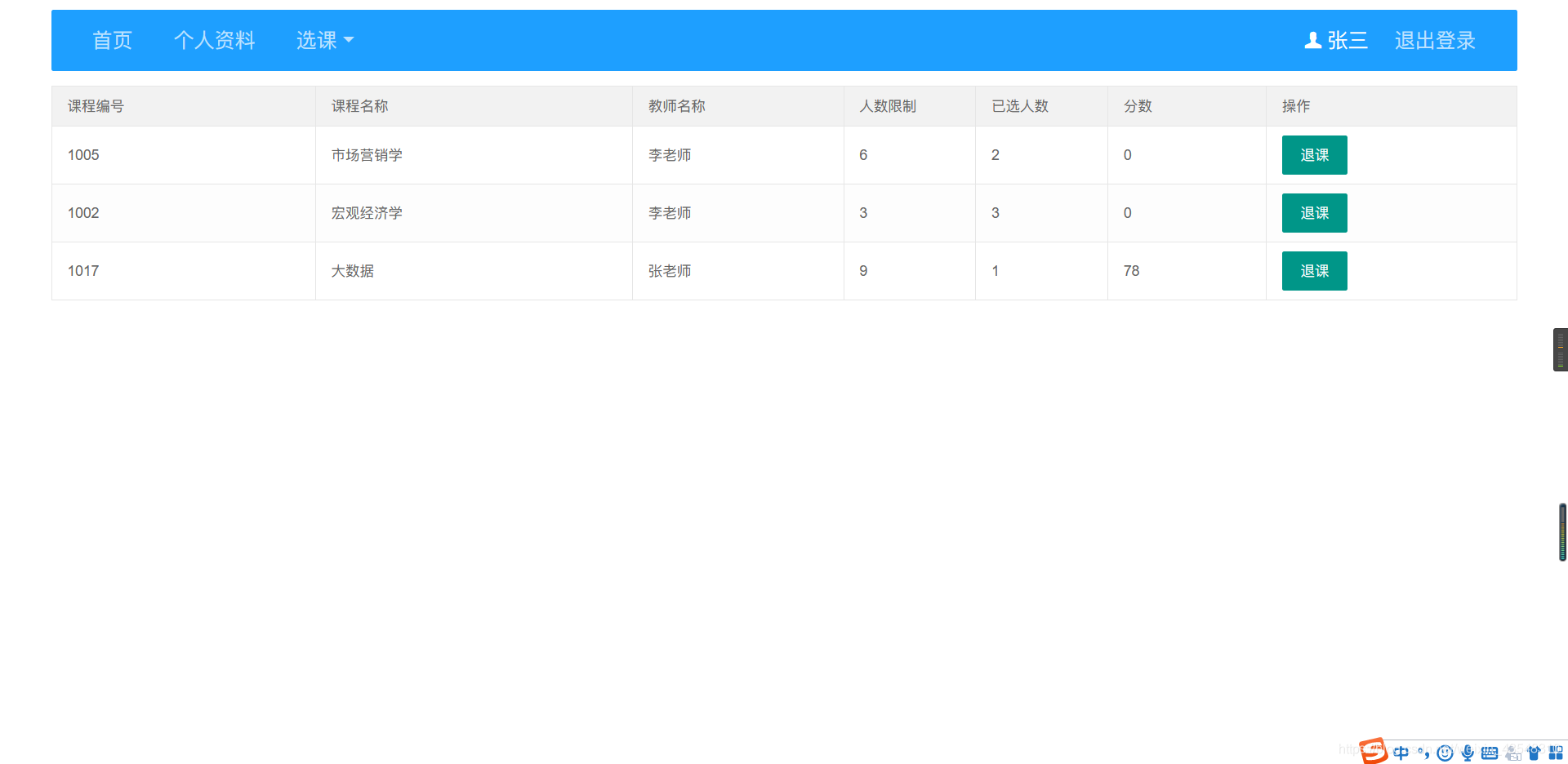Click the 市场营销学 course name

[367, 155]
